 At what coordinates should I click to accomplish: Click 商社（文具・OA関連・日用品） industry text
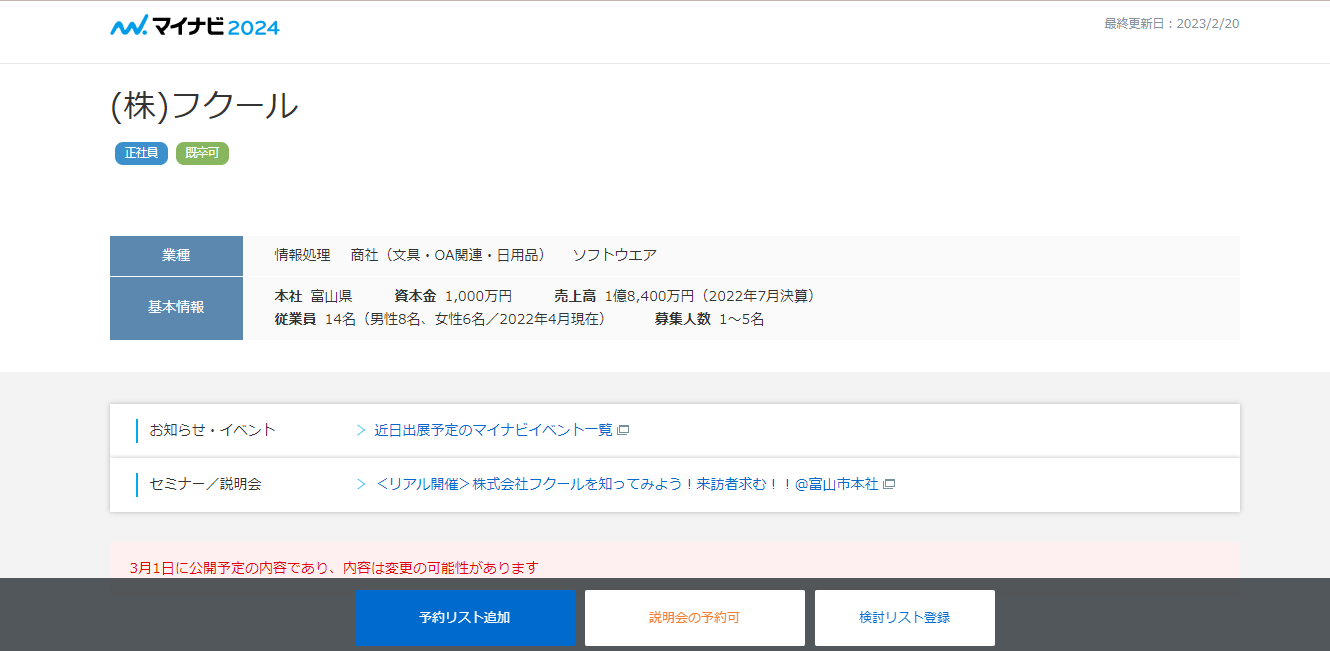(x=451, y=256)
